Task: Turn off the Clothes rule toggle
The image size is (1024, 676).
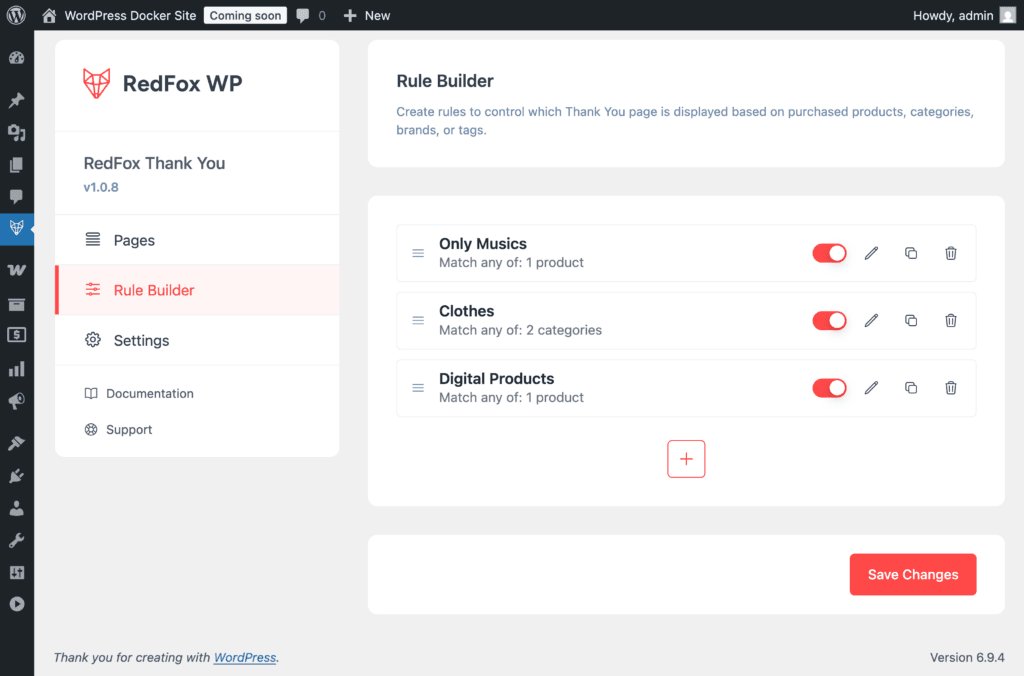Action: 829,321
